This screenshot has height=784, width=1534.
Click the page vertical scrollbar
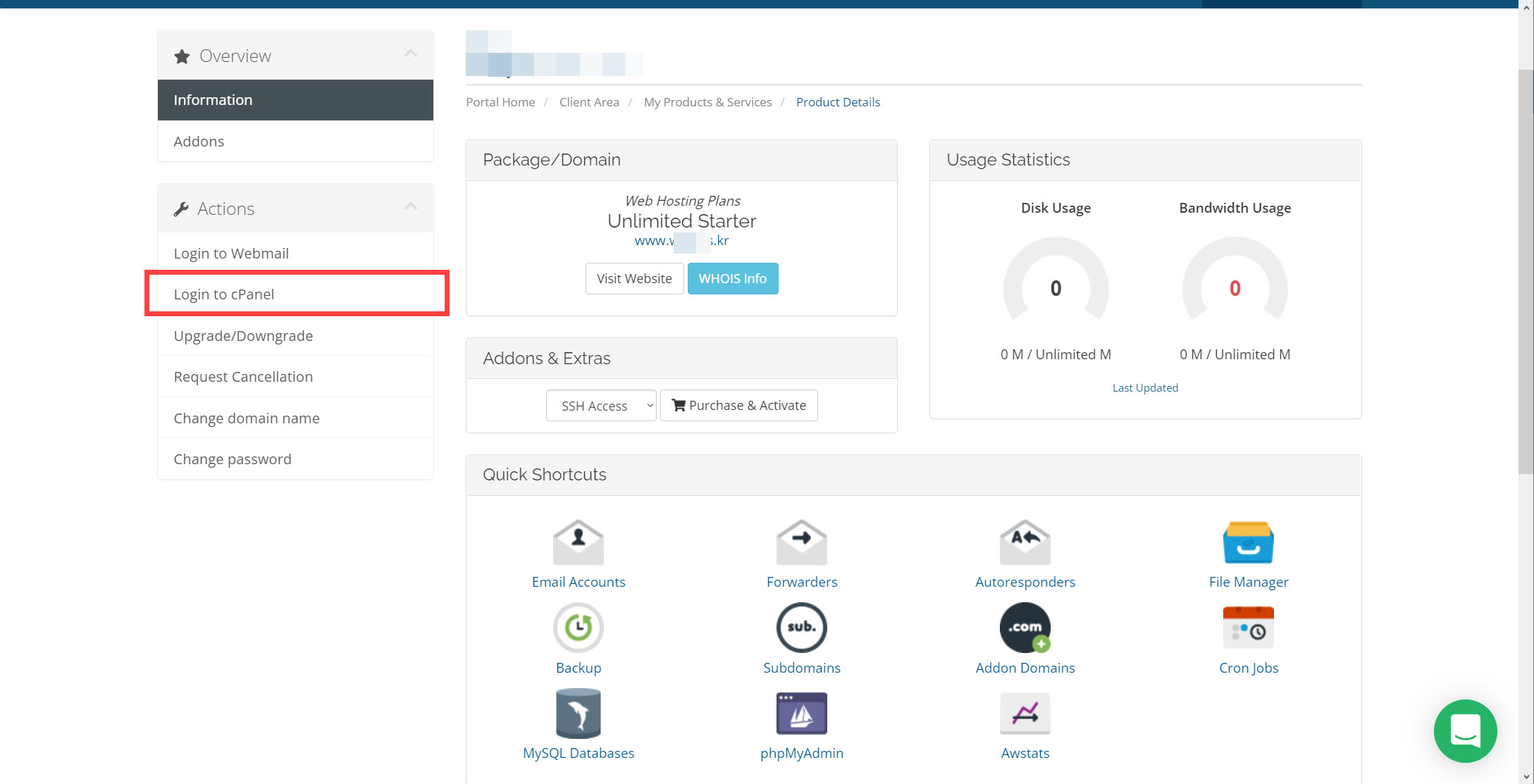(1526, 268)
